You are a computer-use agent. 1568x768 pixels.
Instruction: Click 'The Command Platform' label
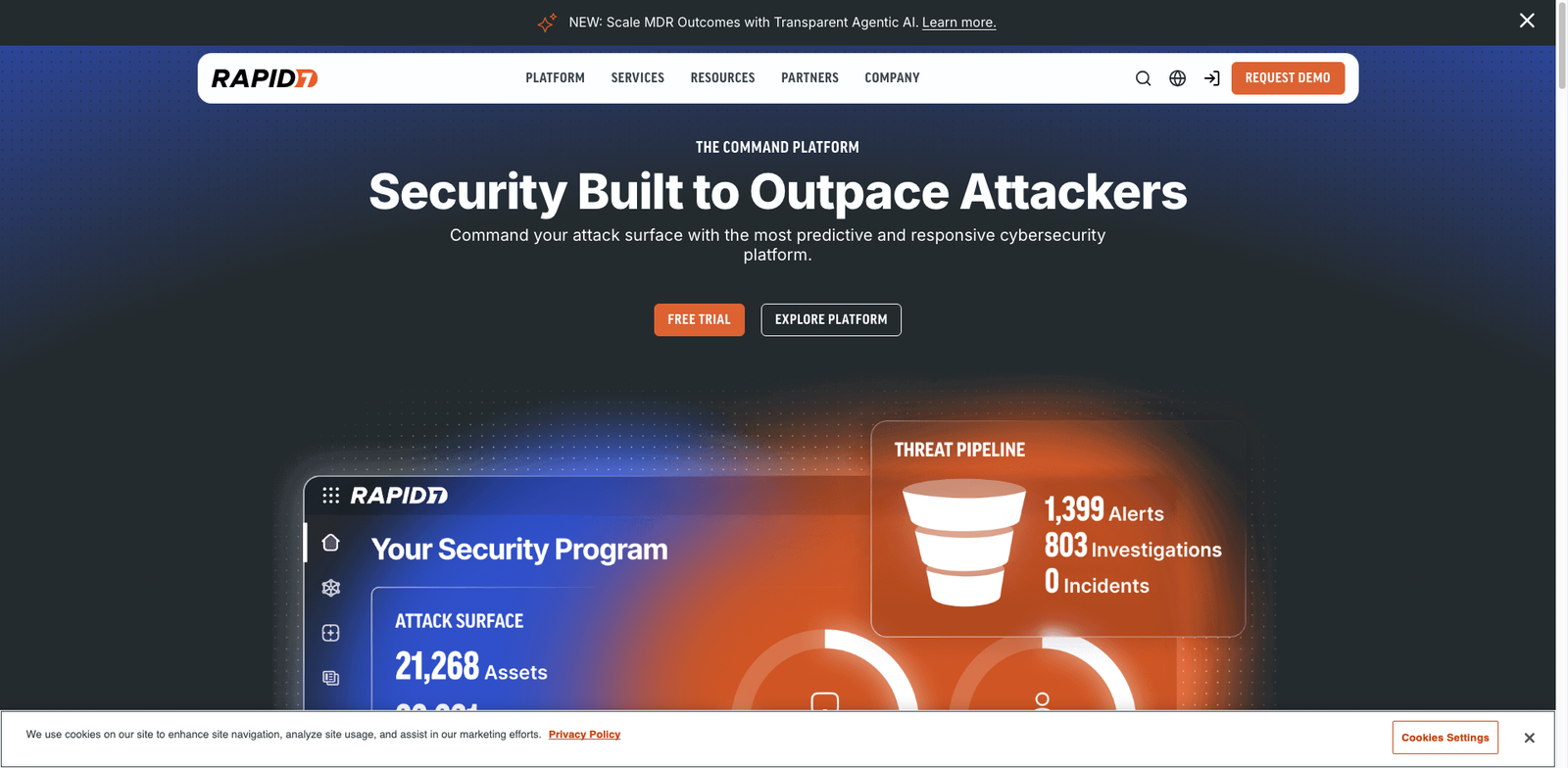point(777,147)
